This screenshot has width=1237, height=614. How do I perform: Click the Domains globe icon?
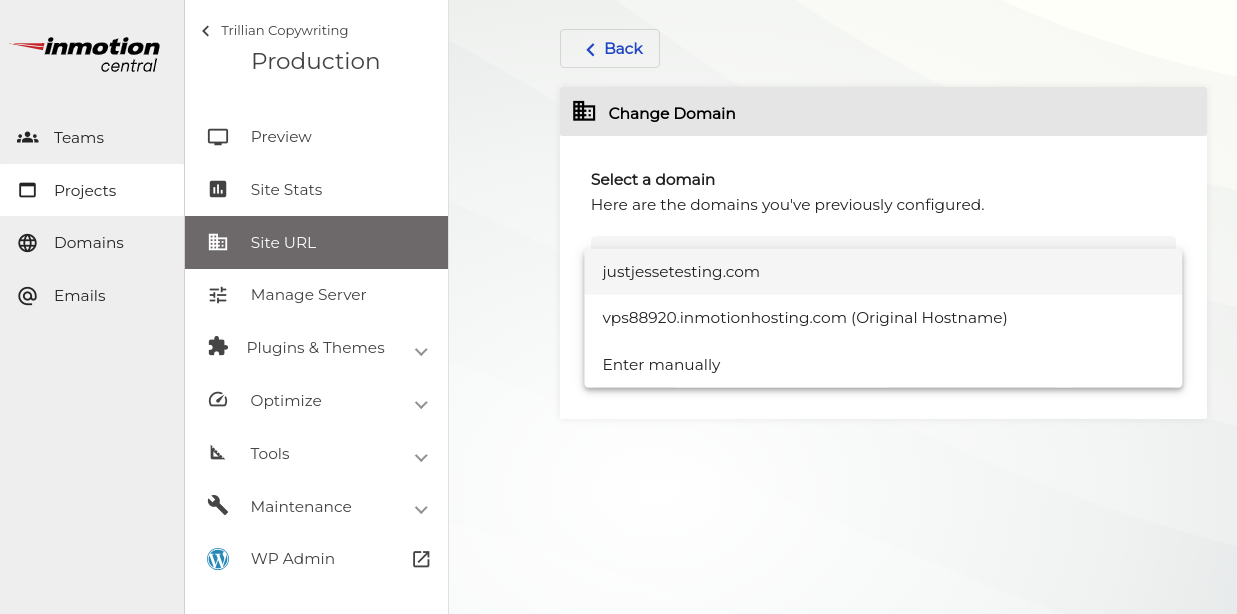(x=28, y=243)
